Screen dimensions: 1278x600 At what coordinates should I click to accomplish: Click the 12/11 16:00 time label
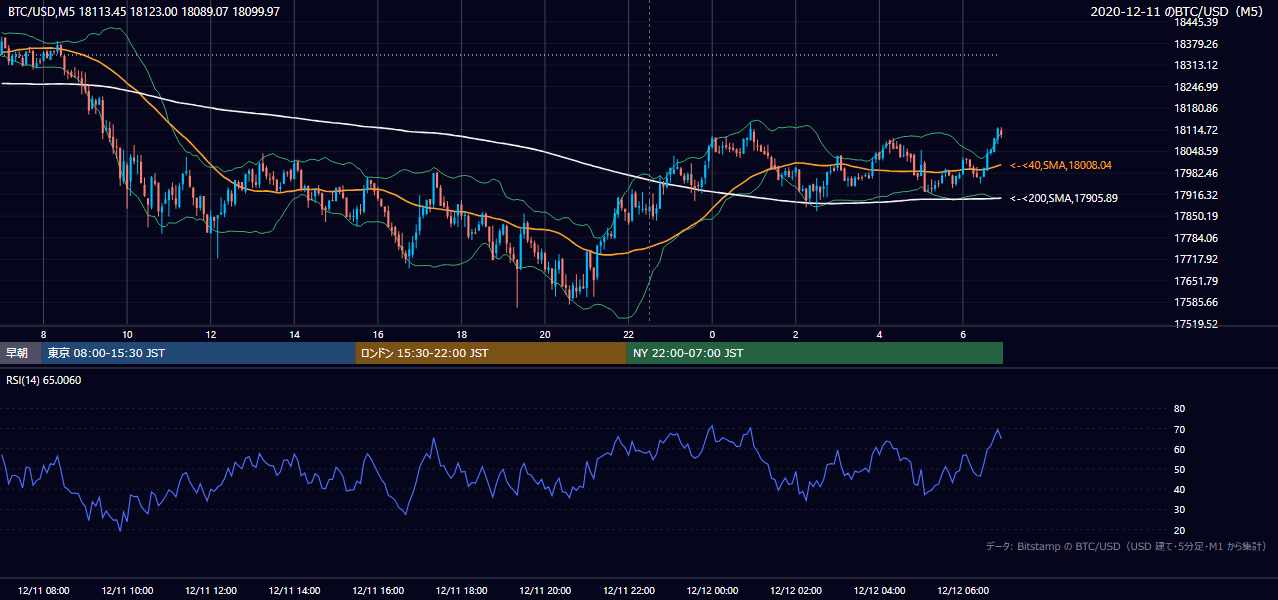[377, 591]
